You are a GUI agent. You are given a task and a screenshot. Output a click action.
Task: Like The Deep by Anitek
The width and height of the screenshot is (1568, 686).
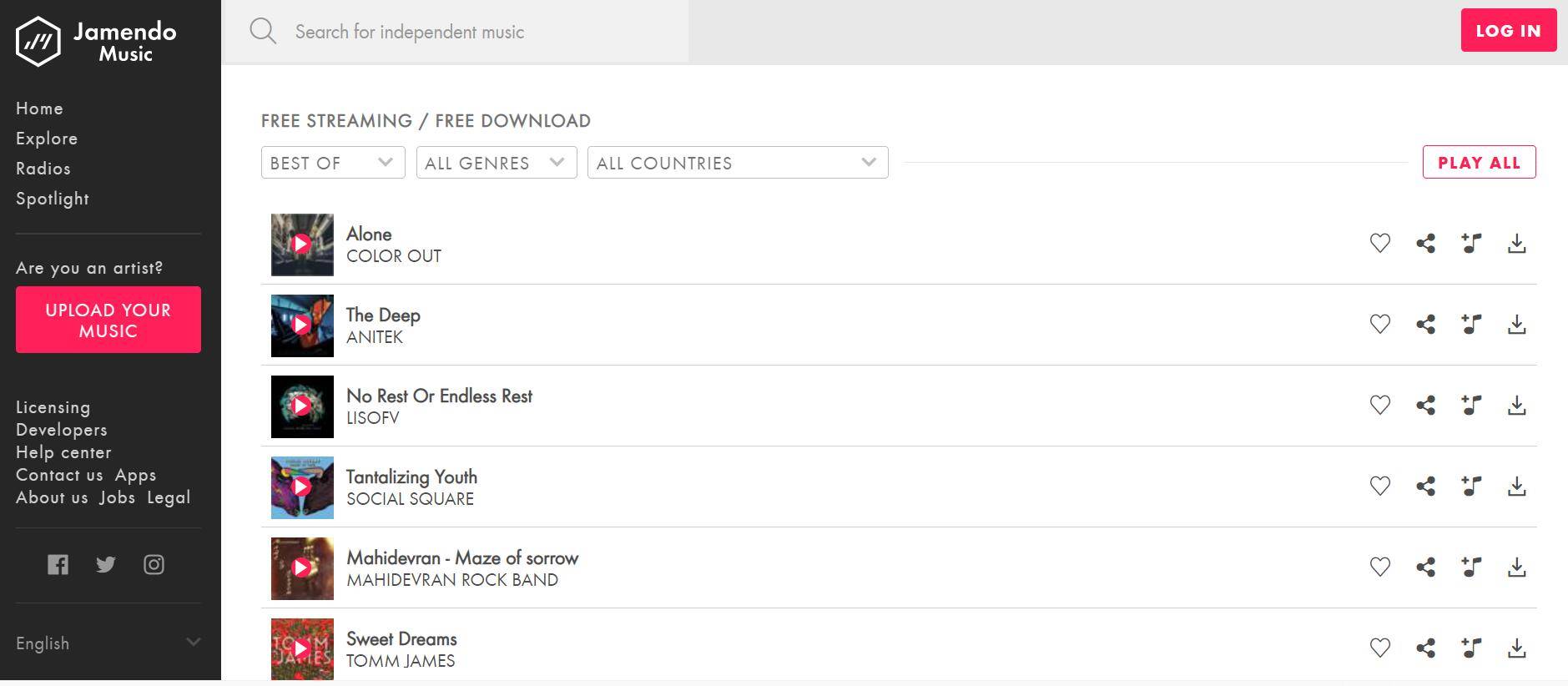pos(1380,324)
